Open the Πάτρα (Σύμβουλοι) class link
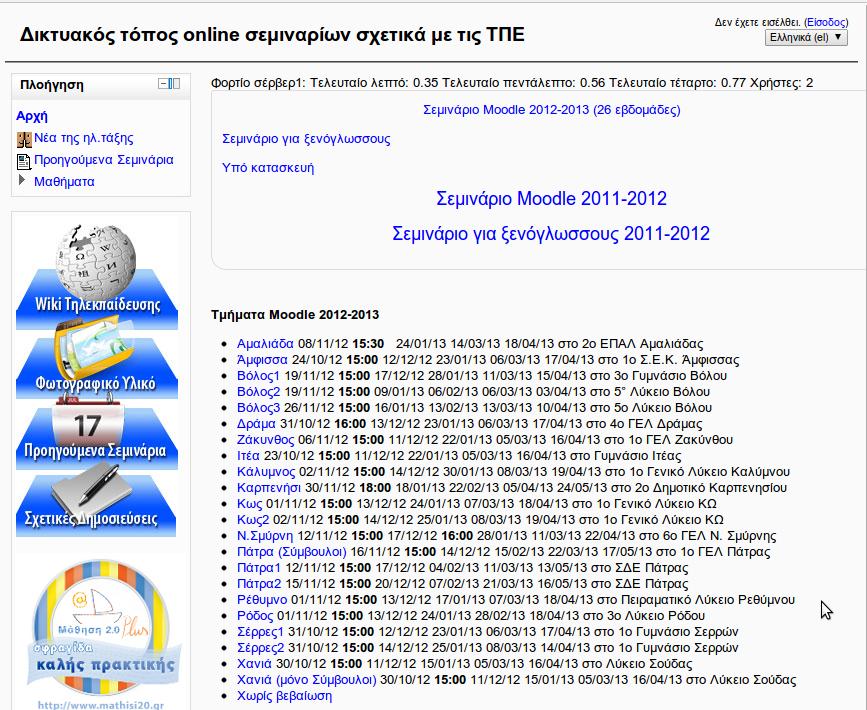 (x=291, y=552)
